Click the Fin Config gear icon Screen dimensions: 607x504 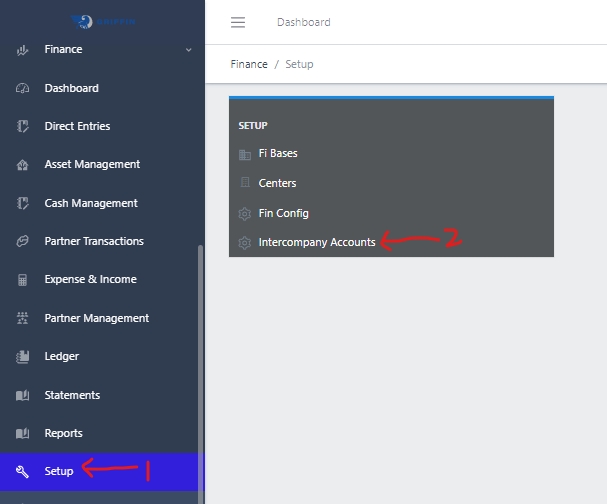(x=245, y=214)
